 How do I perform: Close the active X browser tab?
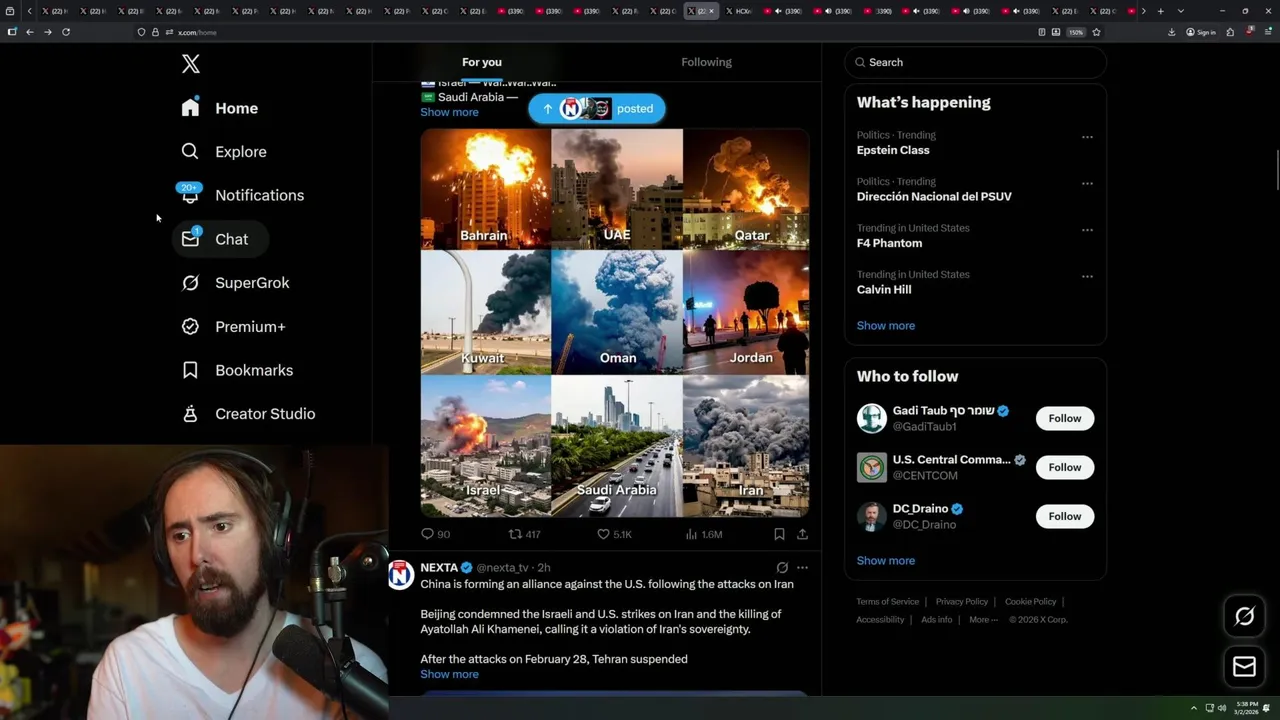712,11
